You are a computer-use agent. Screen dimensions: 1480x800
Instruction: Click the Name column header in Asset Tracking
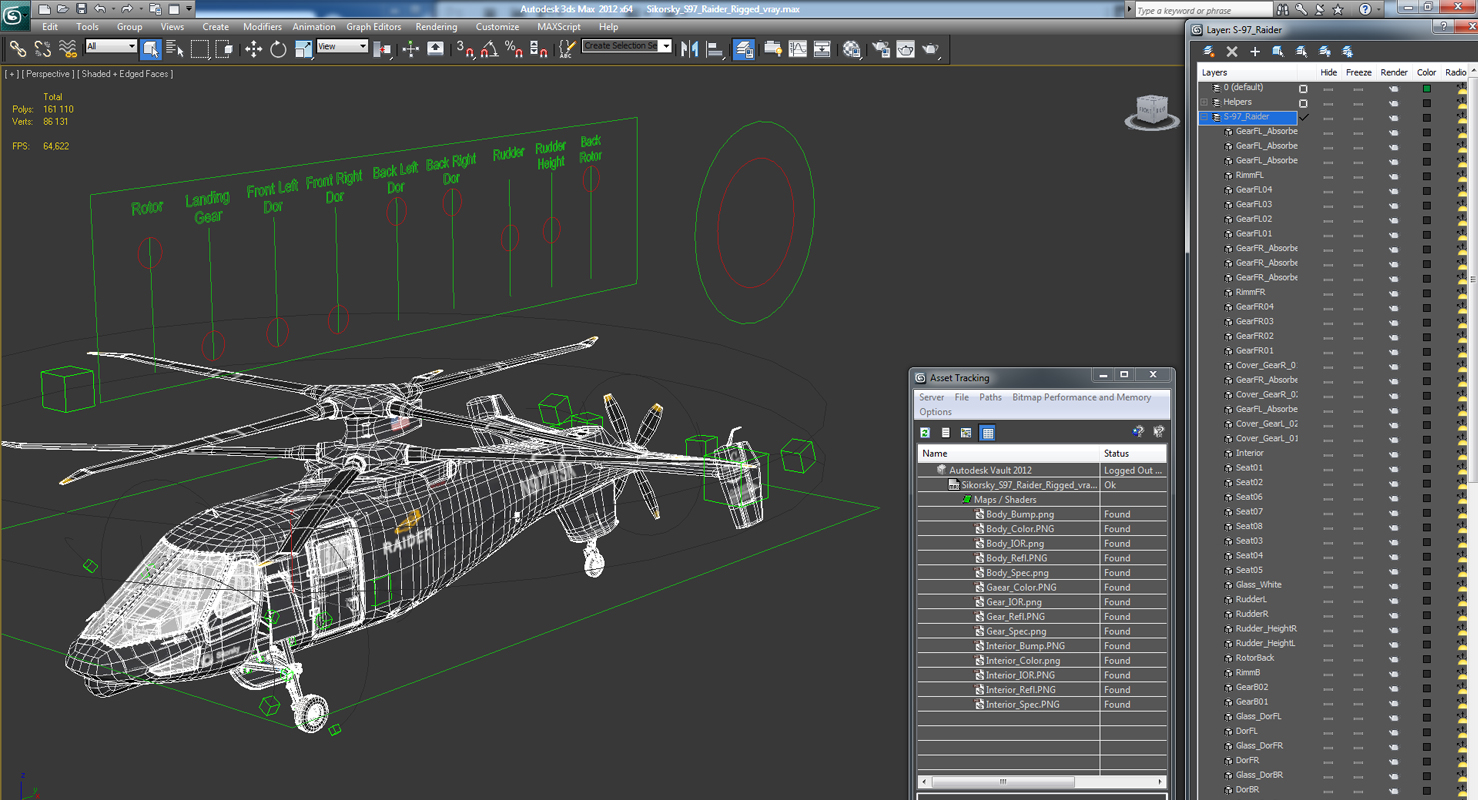click(x=1008, y=453)
